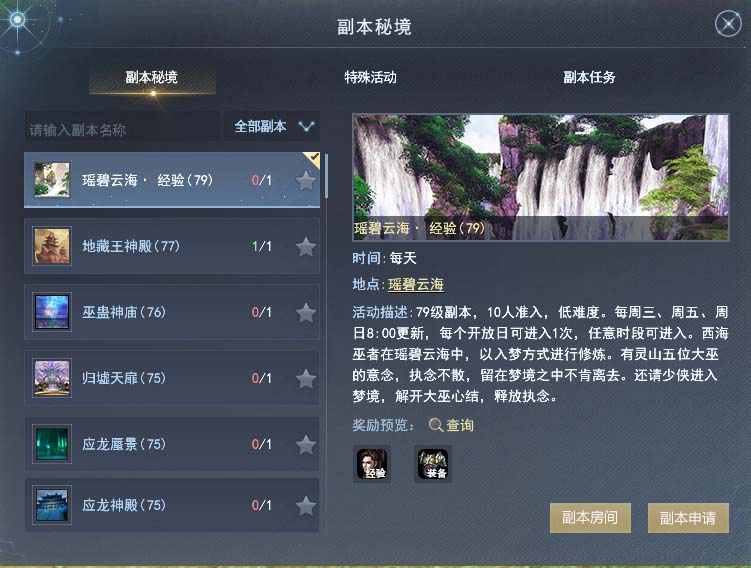Select the 归墟天扉 dungeon thumbnail icon
Viewport: 751px width, 568px height.
pyautogui.click(x=52, y=378)
